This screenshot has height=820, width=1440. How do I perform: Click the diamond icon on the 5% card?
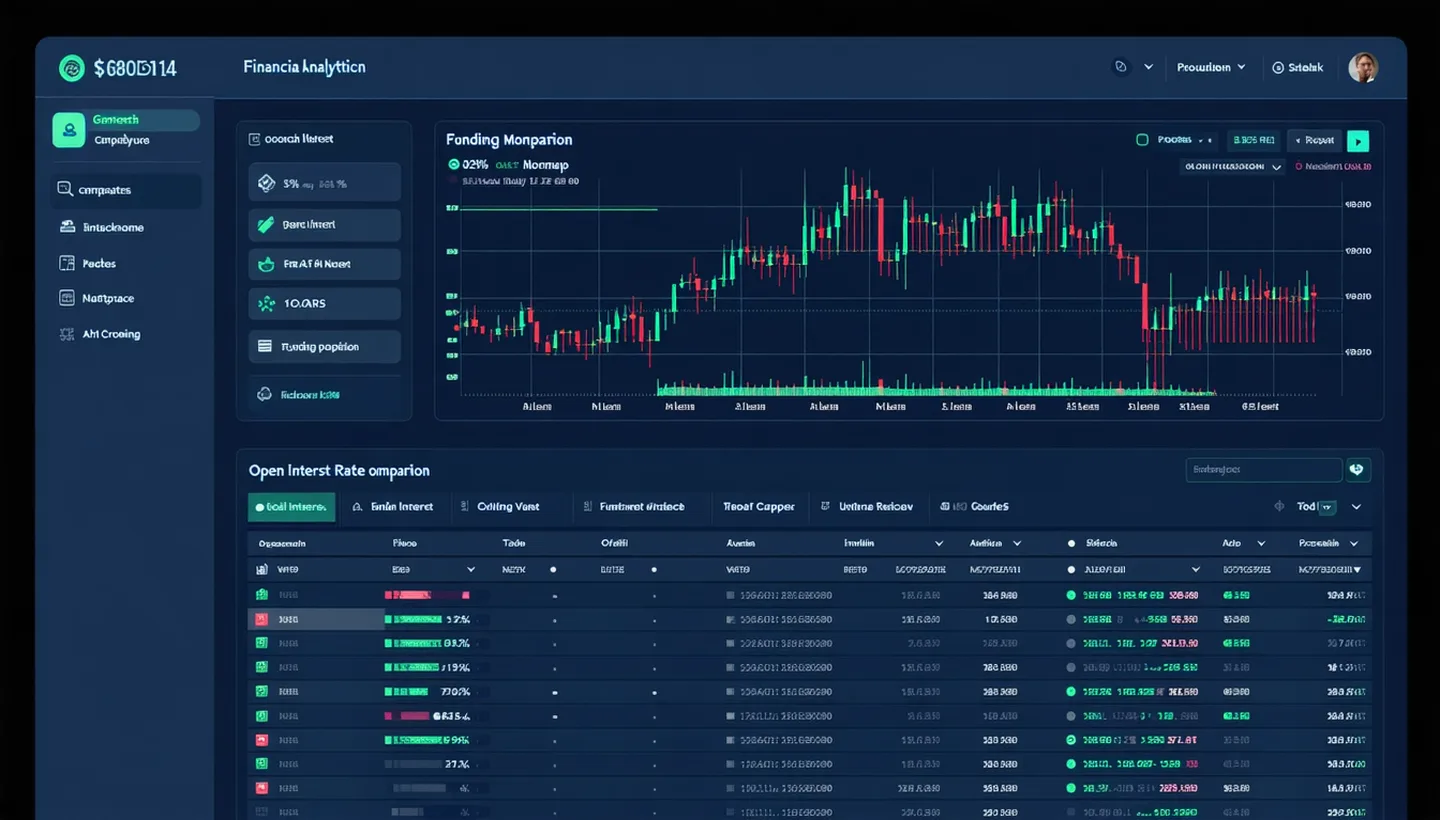266,183
